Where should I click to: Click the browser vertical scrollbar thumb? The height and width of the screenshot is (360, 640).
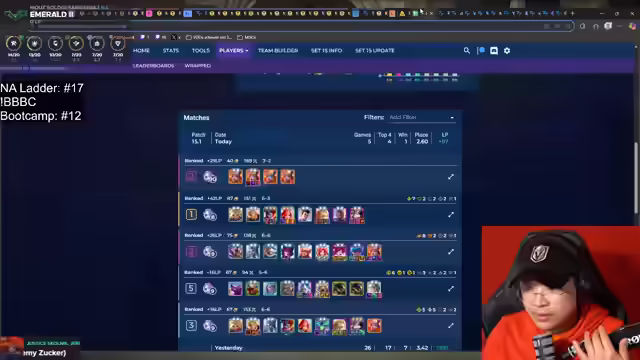(635, 178)
